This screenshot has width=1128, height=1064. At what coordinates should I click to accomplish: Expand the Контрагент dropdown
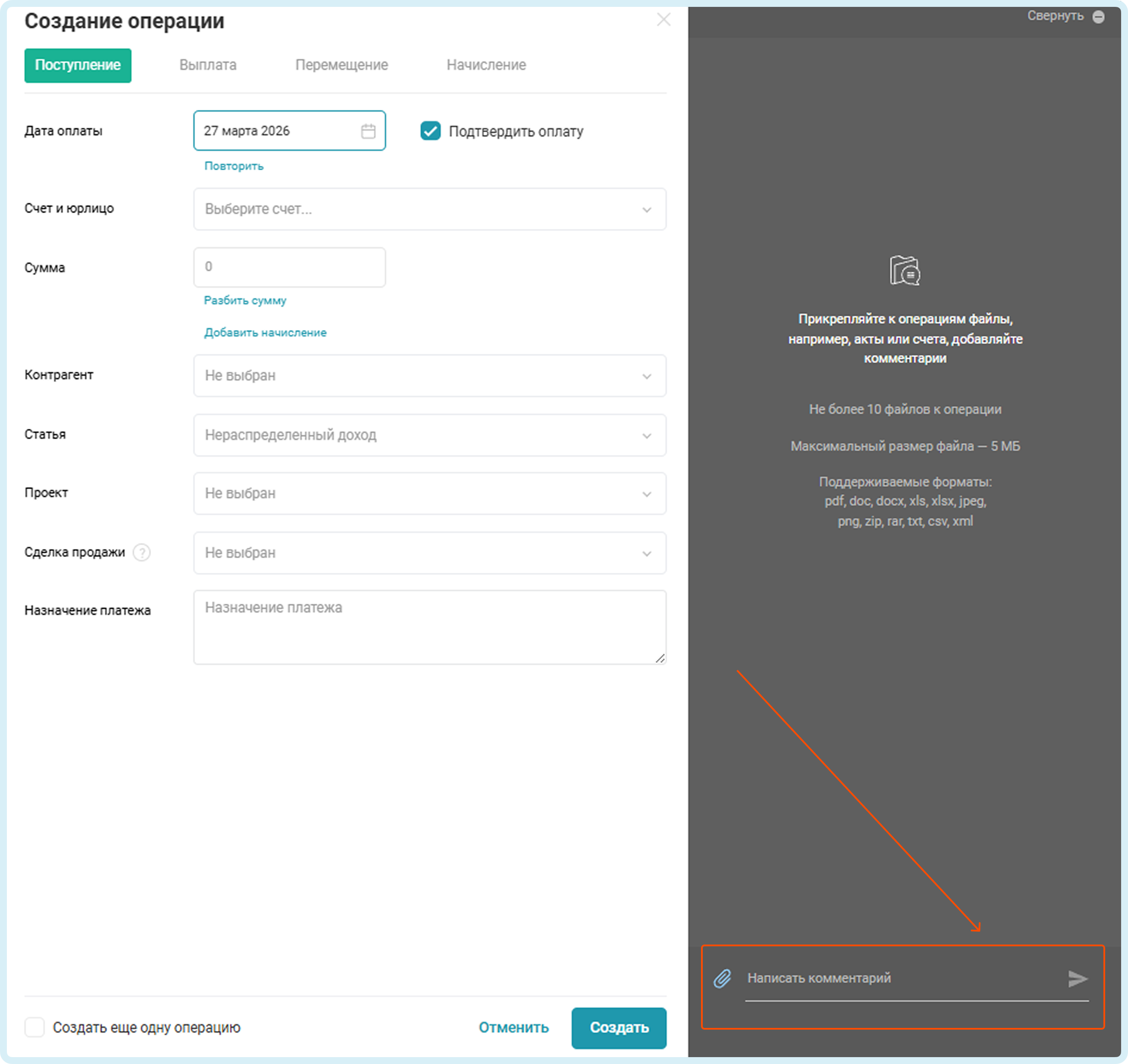click(430, 376)
